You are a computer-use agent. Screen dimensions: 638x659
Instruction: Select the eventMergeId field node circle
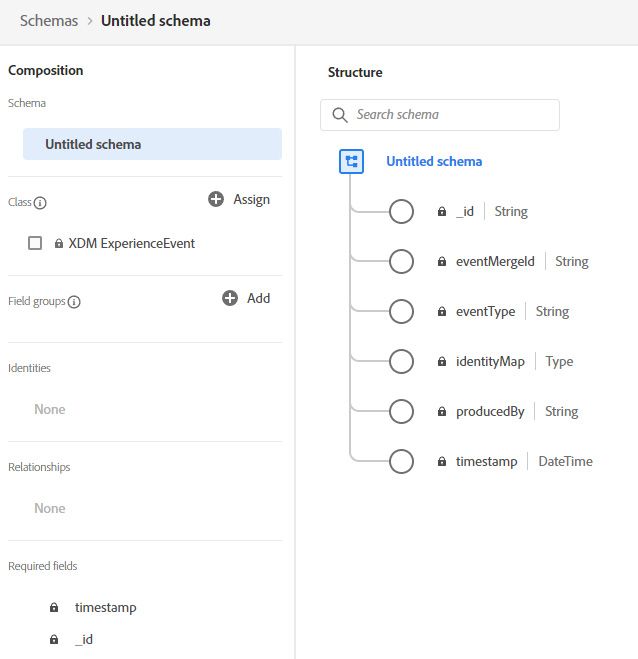tap(401, 261)
